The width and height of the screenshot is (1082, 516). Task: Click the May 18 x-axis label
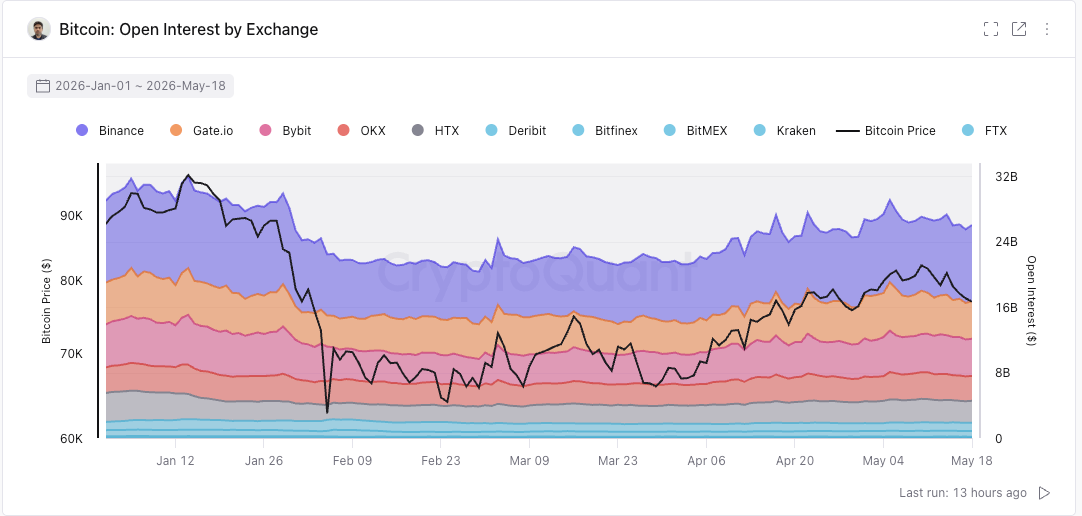coord(972,460)
